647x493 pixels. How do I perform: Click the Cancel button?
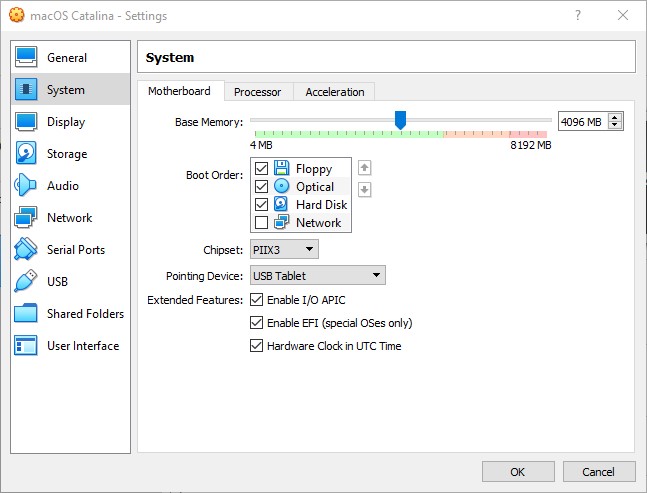click(x=599, y=472)
